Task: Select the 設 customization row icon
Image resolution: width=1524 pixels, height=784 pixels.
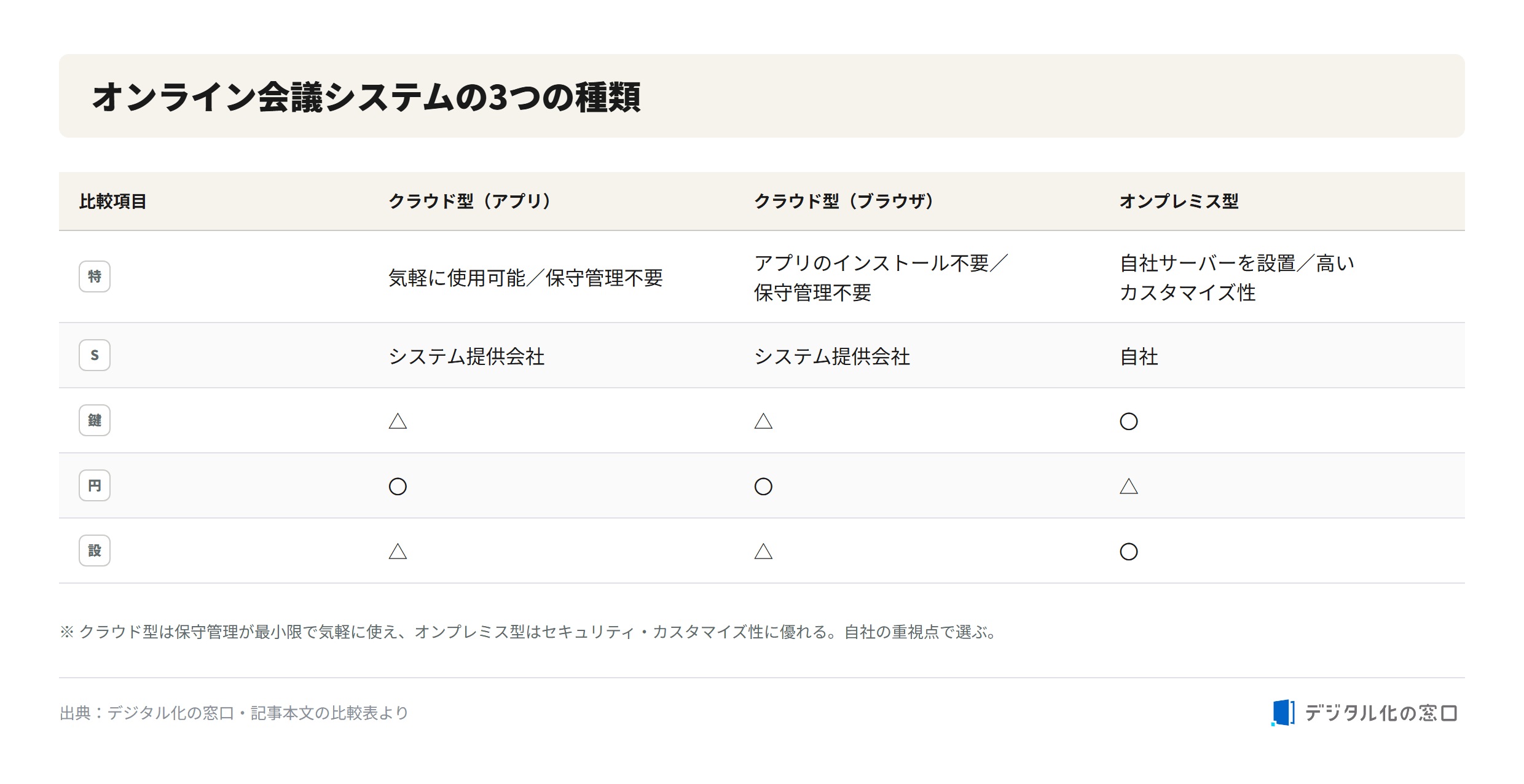Action: point(95,551)
